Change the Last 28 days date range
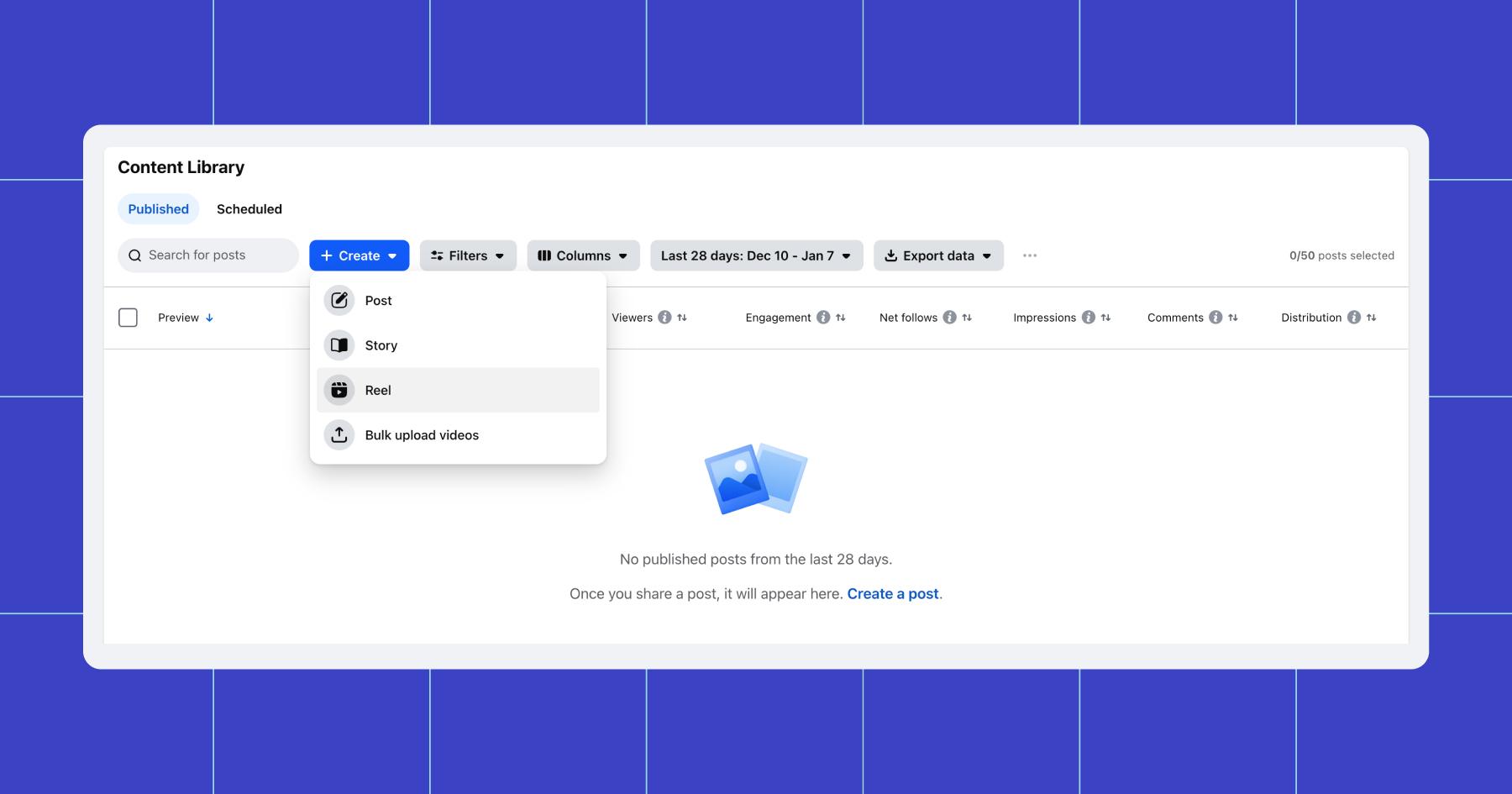Image resolution: width=1512 pixels, height=794 pixels. pos(757,255)
